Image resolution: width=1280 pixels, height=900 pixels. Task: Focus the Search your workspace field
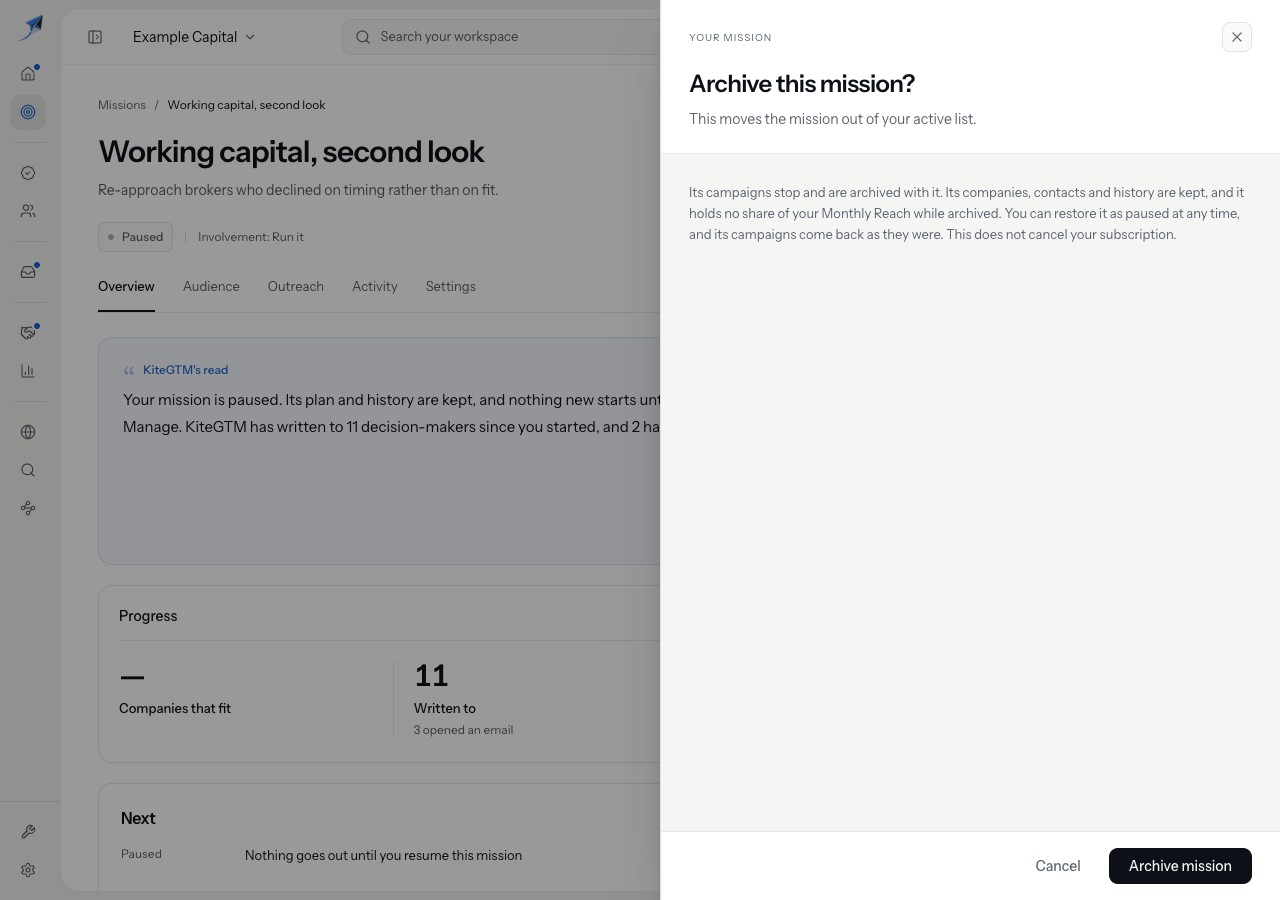point(502,37)
